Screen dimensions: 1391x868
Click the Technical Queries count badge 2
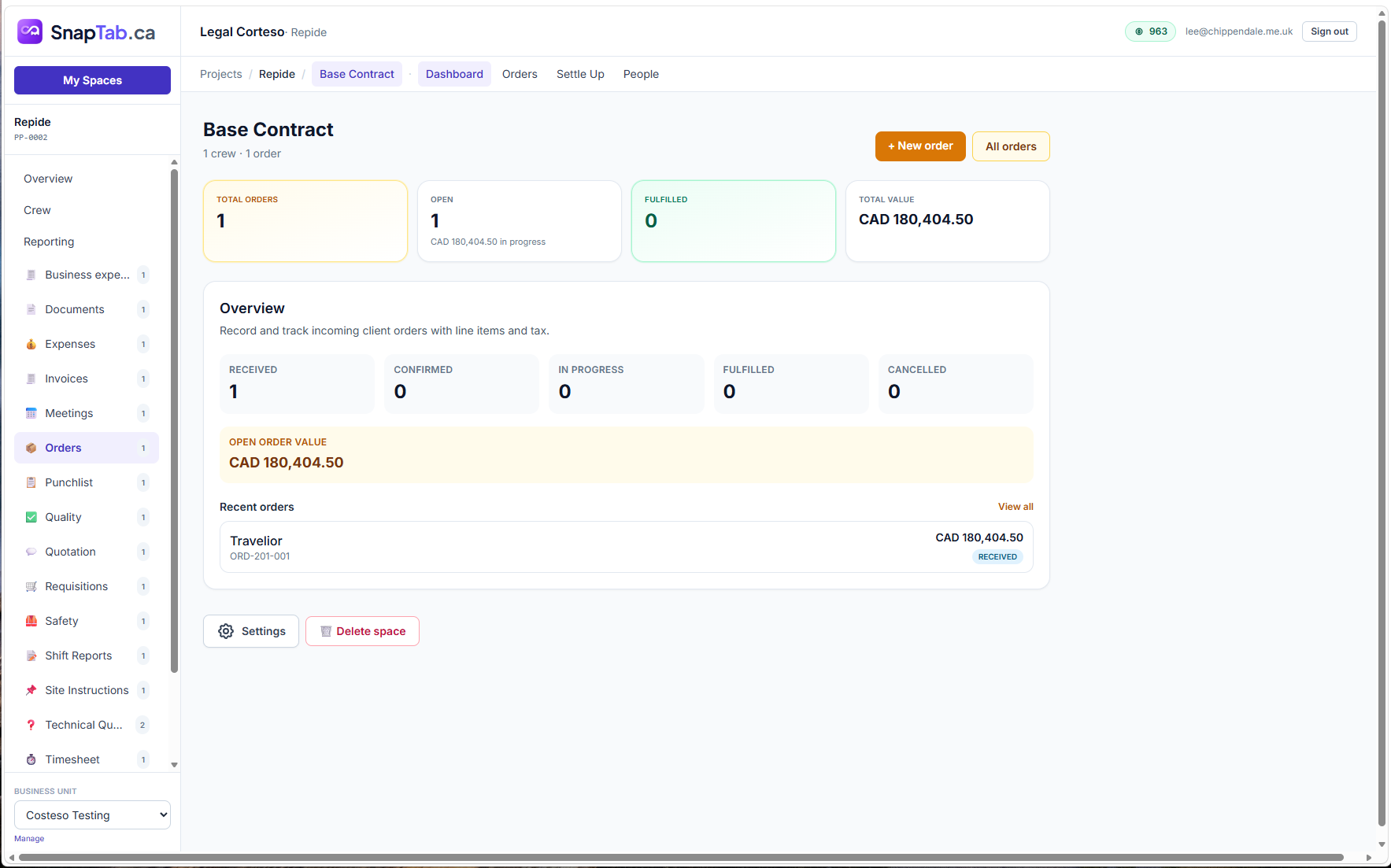142,725
